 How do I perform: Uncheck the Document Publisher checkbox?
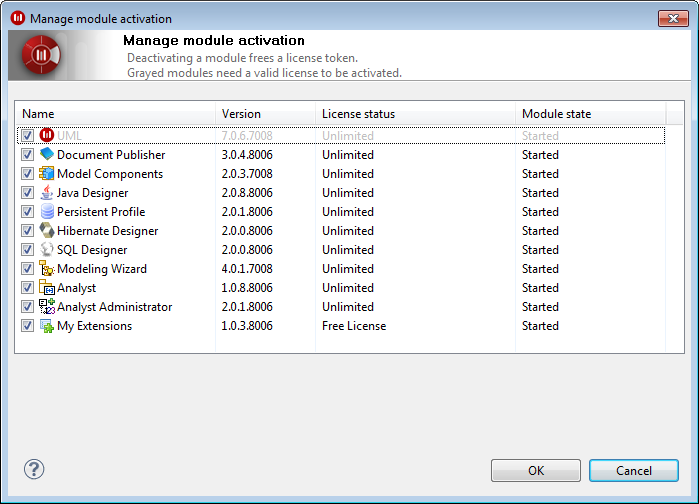[27, 154]
